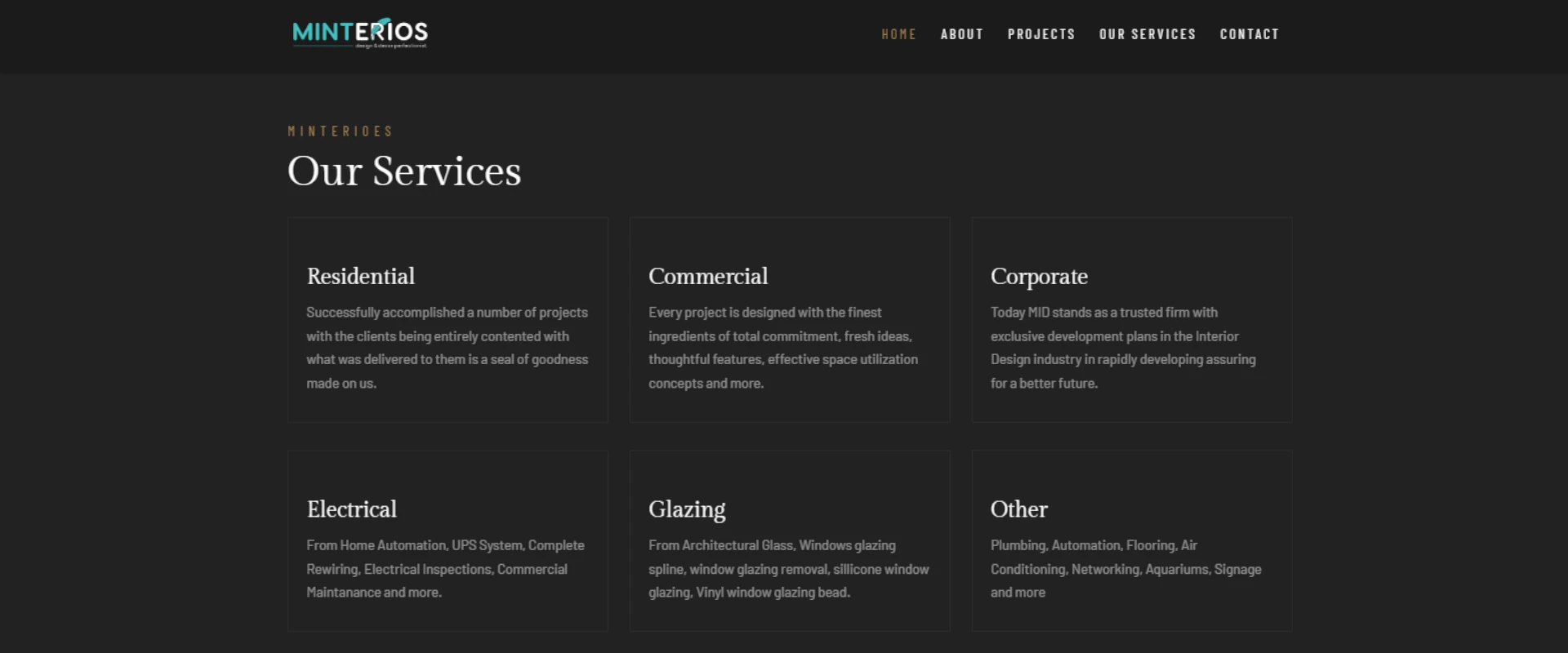Click the Electrical services description text
This screenshot has width=1568, height=653.
coord(445,569)
